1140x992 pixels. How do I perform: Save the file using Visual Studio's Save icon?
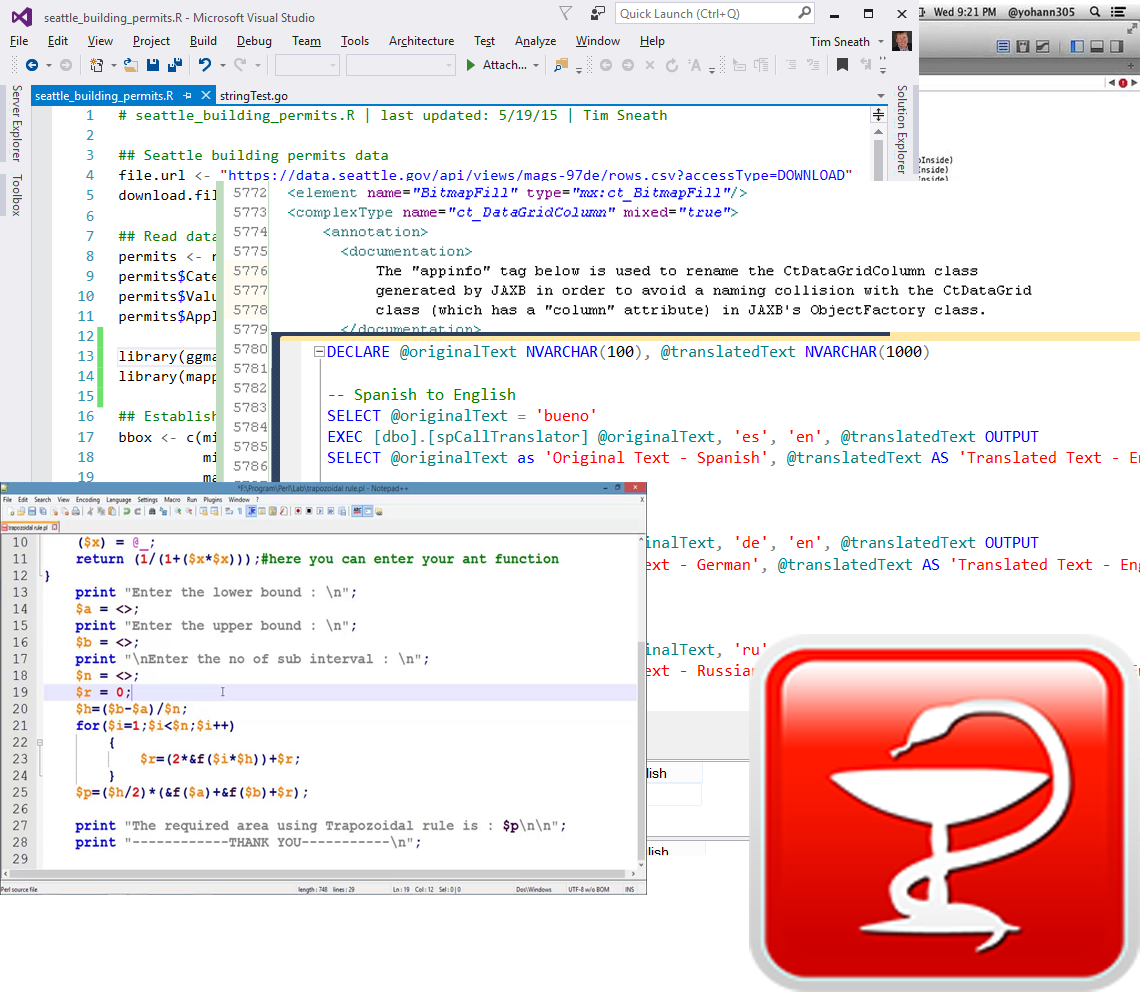[153, 65]
